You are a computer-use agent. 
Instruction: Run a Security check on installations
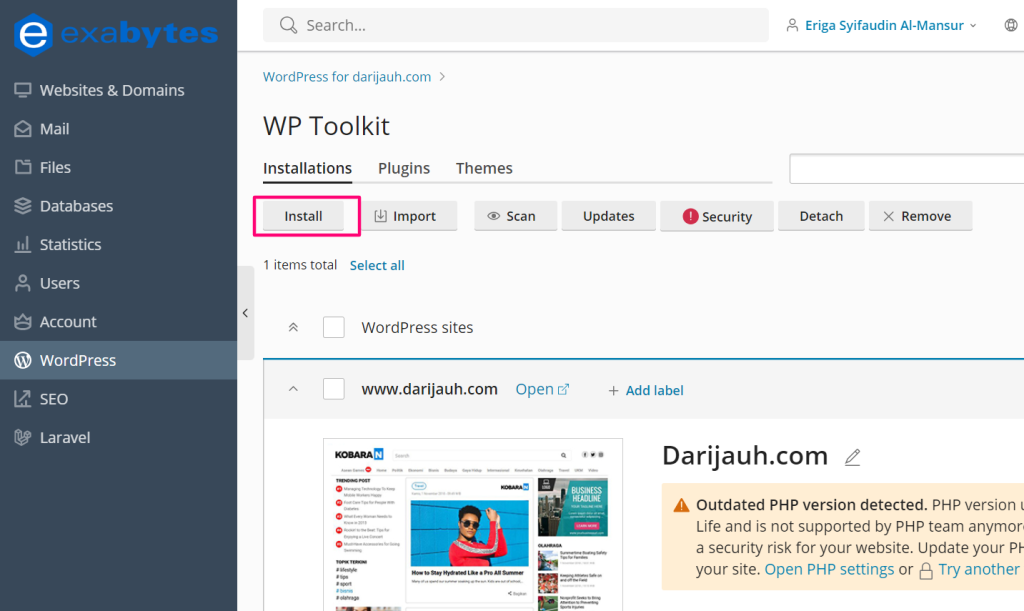[716, 215]
